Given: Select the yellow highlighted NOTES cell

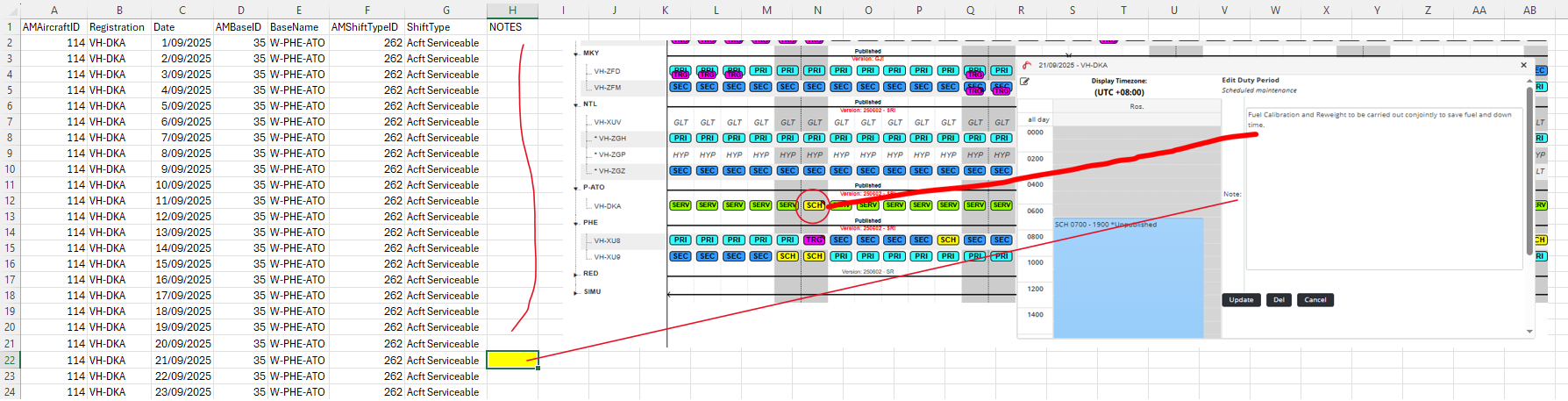Looking at the screenshot, I should pyautogui.click(x=512, y=360).
